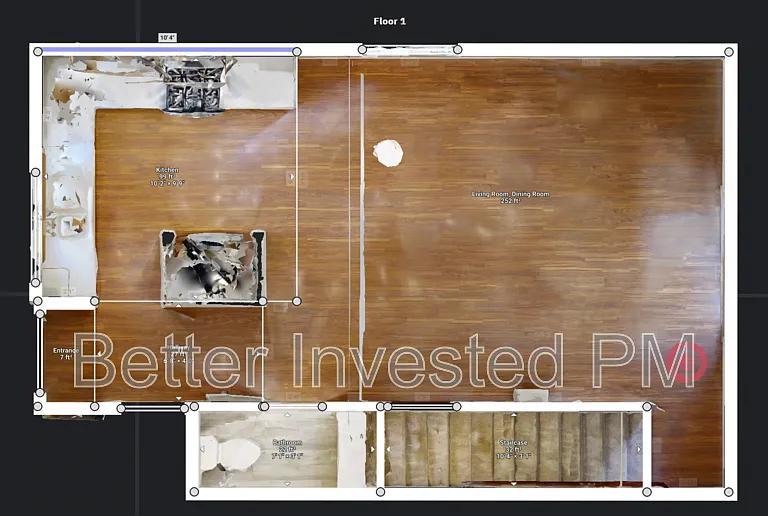
Task: Click upper handle of left wall window
Action: pos(35,172)
